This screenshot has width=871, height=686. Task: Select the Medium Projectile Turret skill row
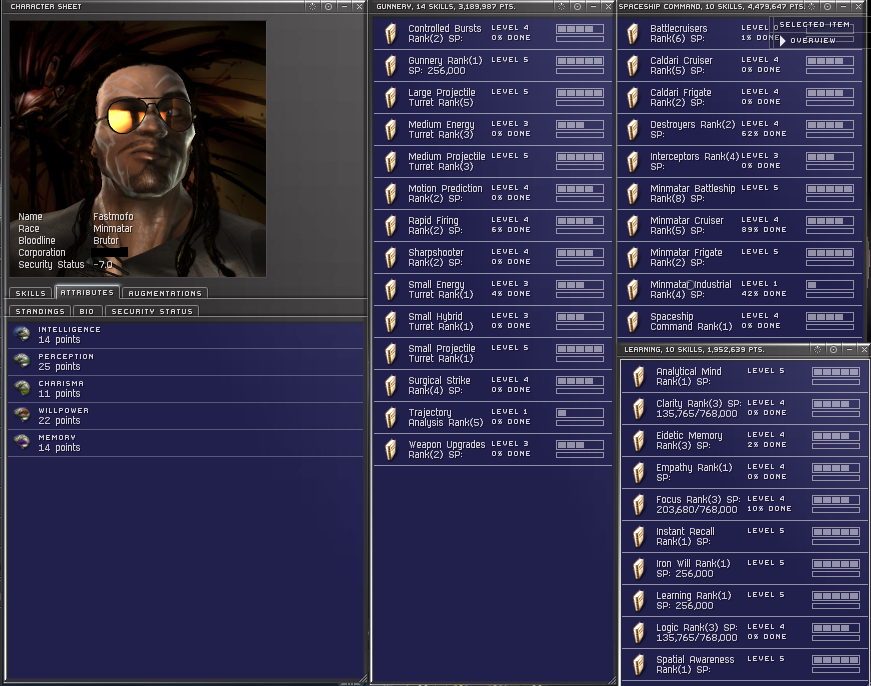(x=493, y=162)
